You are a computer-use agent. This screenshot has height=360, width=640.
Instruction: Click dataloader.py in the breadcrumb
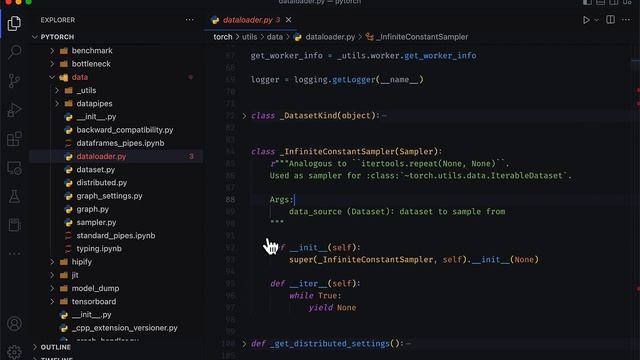tap(330, 37)
